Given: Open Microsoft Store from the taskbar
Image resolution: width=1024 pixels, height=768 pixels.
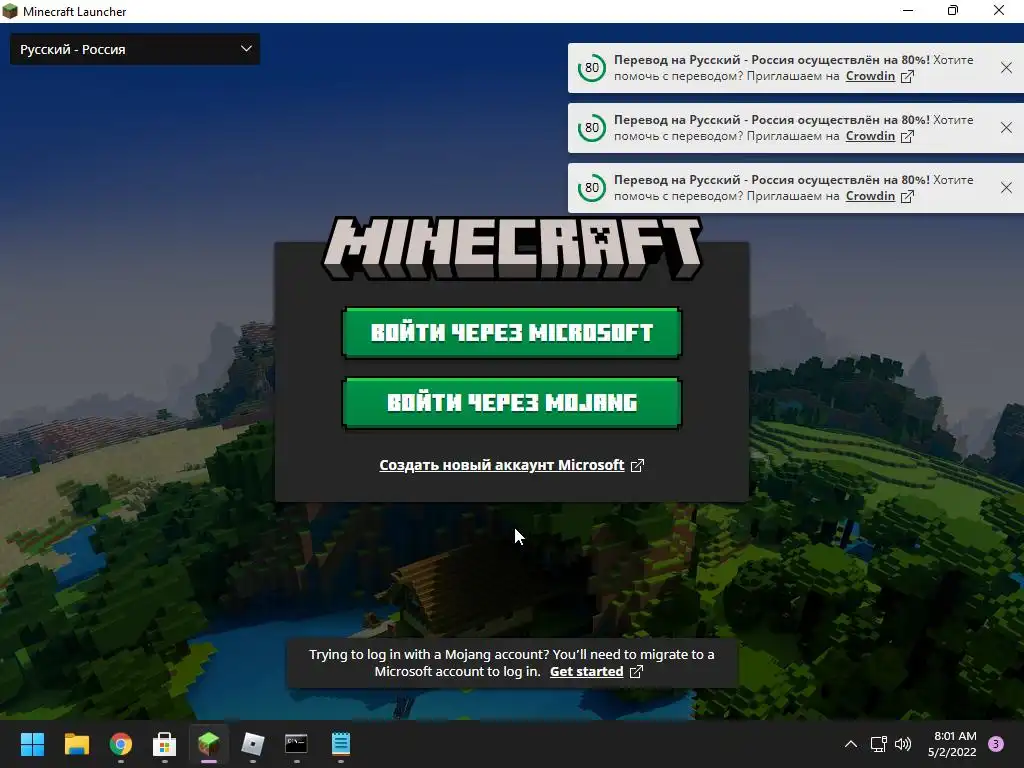Looking at the screenshot, I should click(165, 744).
